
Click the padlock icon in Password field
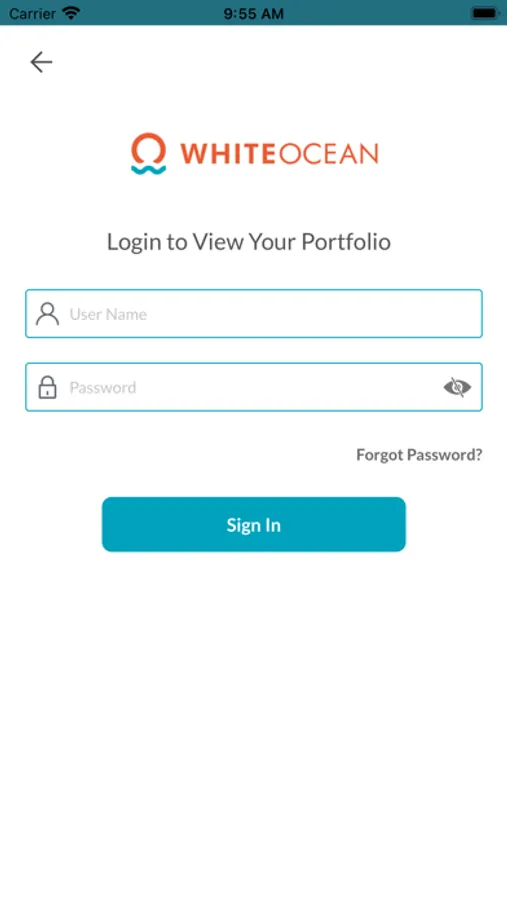point(47,387)
